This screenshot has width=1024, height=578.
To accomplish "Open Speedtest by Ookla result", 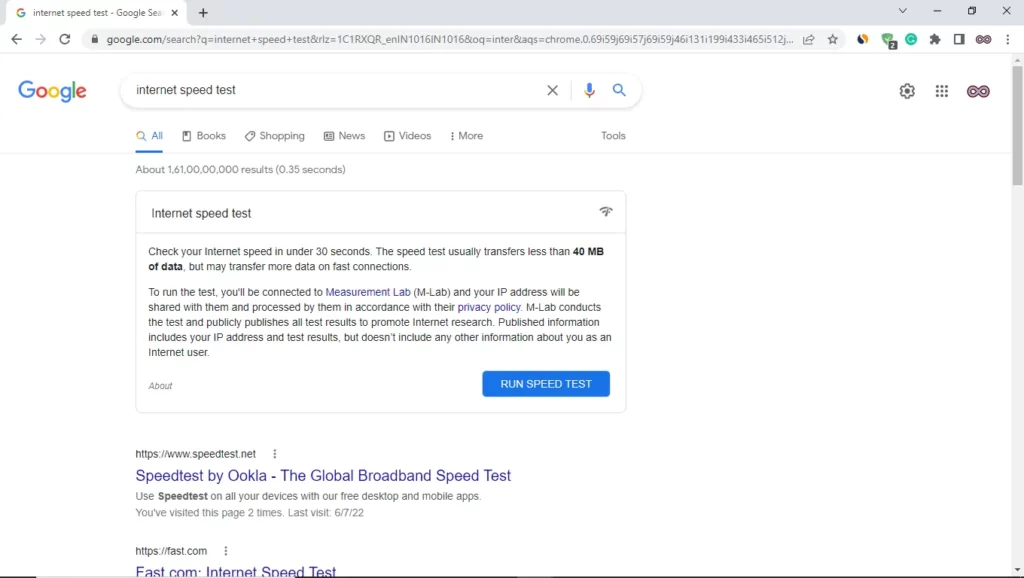I will pyautogui.click(x=323, y=475).
